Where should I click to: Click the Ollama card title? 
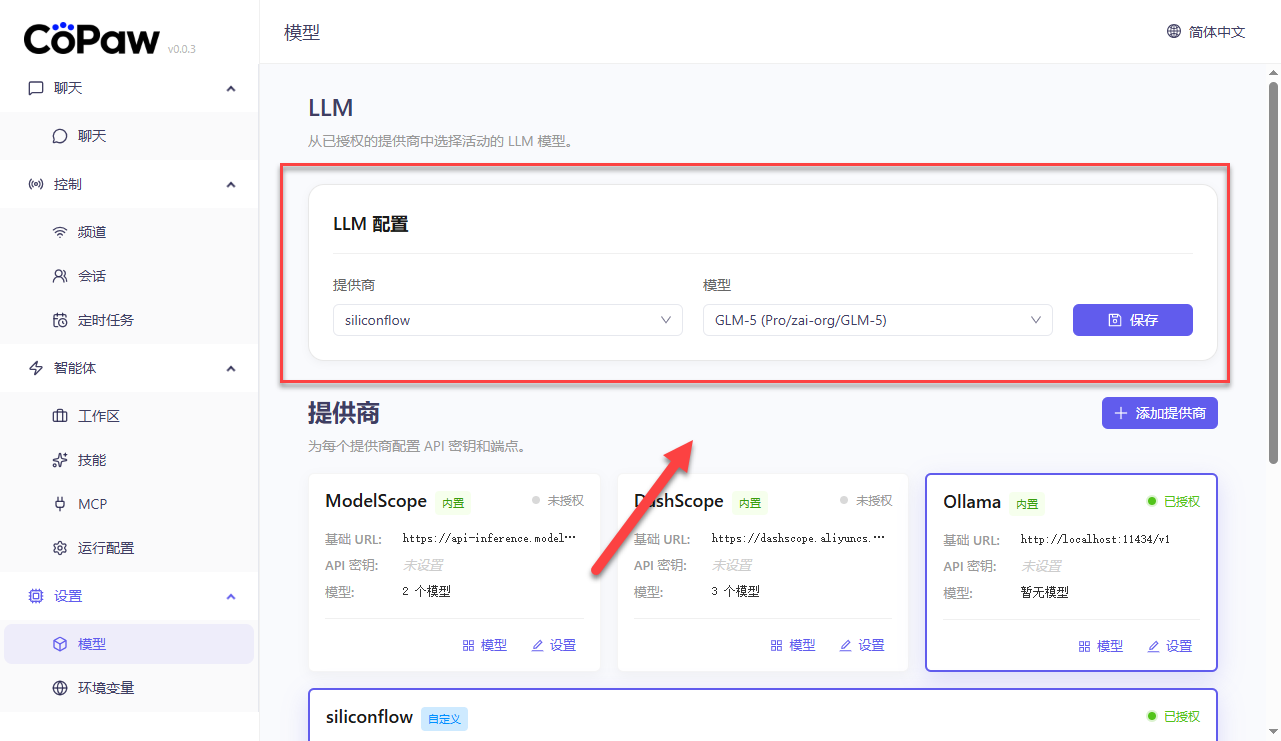pyautogui.click(x=972, y=502)
